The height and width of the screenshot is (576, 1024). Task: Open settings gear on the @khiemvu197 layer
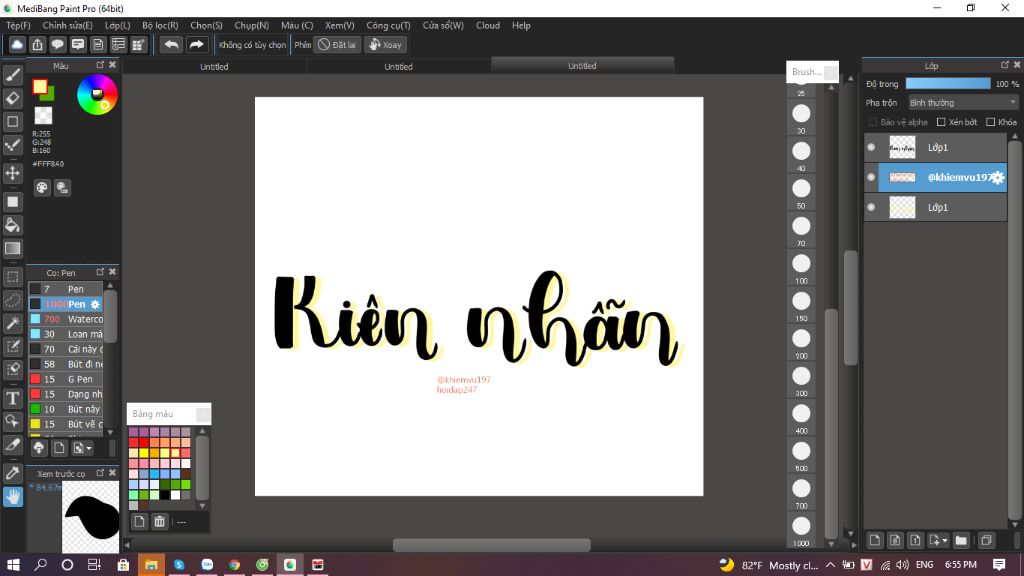click(x=997, y=178)
